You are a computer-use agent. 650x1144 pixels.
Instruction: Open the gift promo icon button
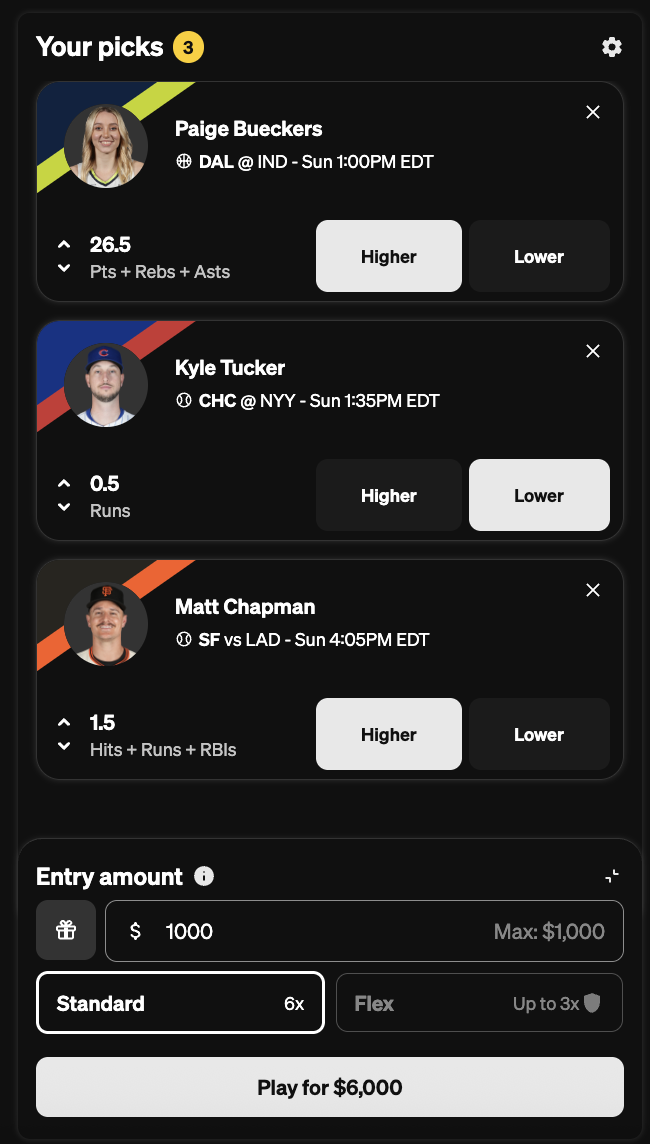pyautogui.click(x=66, y=930)
